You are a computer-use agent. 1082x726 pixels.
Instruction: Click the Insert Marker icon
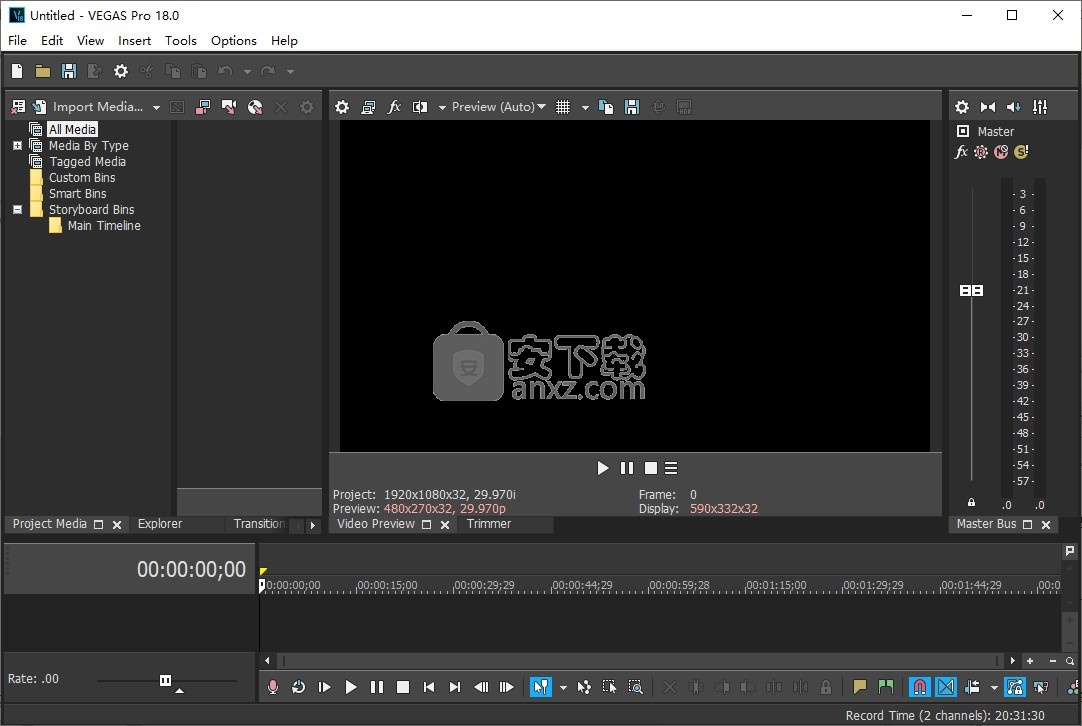[x=859, y=687]
